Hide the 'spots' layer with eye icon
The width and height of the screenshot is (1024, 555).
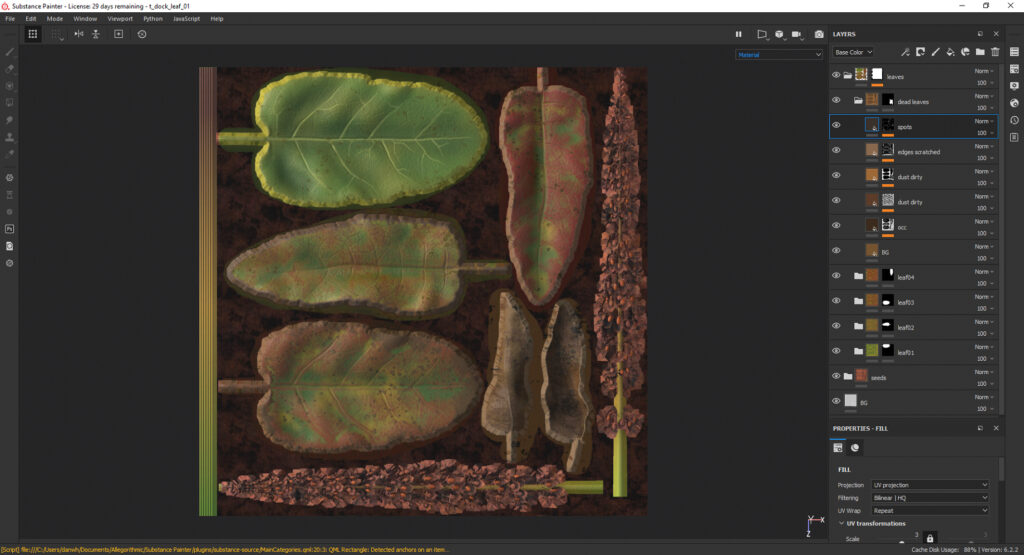(x=836, y=126)
